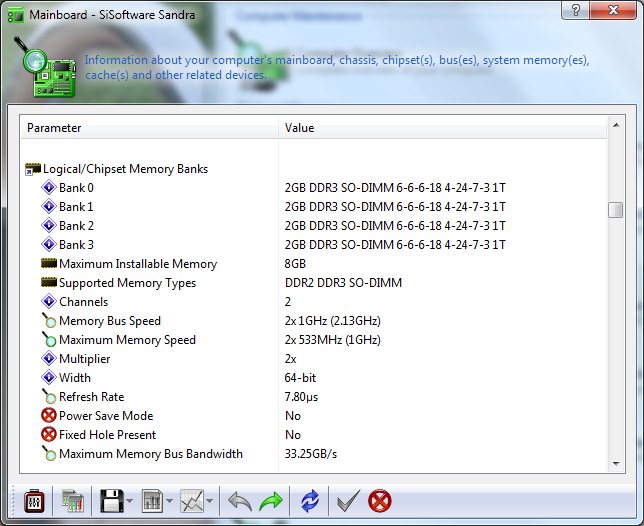Open the report view dropdown arrow
644x526 pixels.
click(x=170, y=502)
